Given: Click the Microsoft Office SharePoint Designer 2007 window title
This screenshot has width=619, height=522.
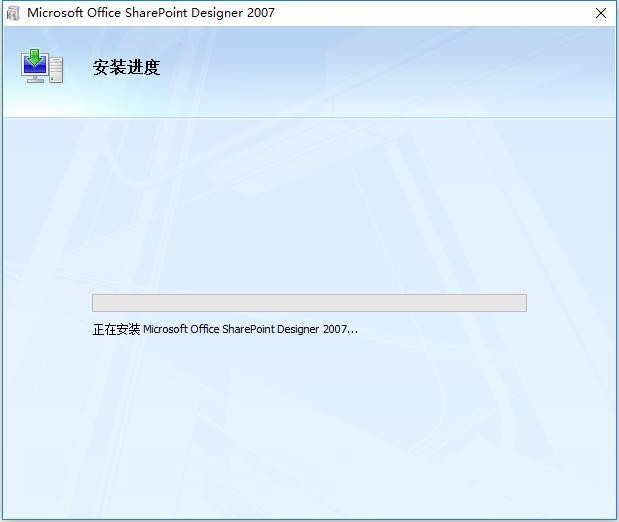Looking at the screenshot, I should pos(151,13).
